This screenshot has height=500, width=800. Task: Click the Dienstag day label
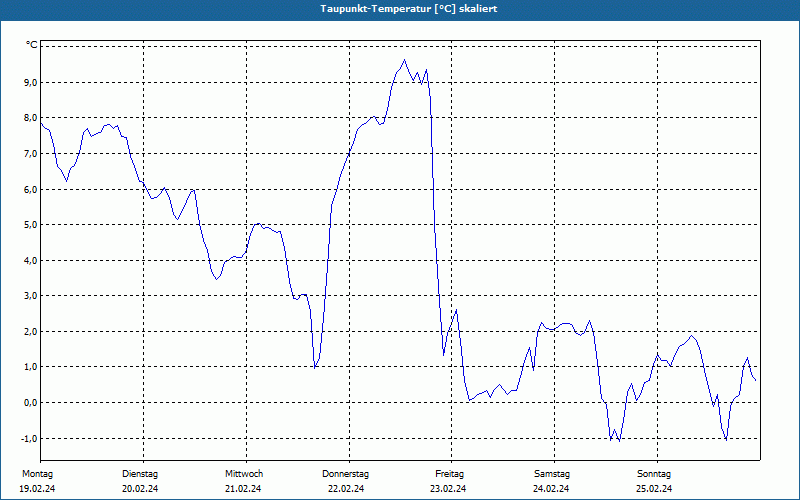[140, 474]
